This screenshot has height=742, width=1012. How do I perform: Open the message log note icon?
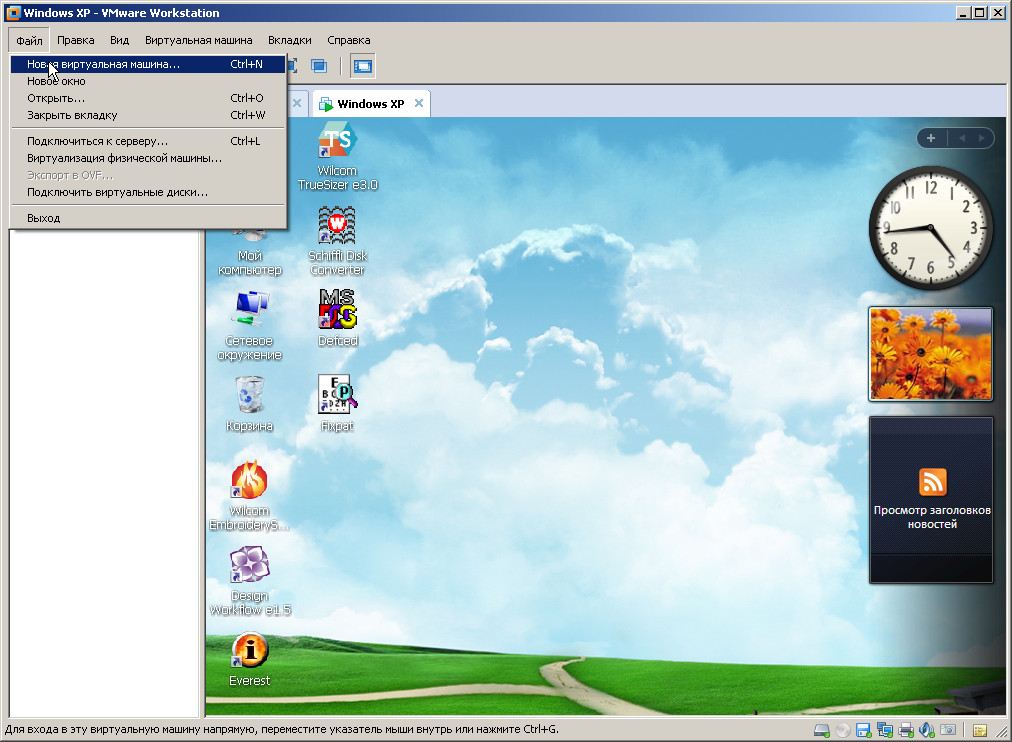coord(980,730)
